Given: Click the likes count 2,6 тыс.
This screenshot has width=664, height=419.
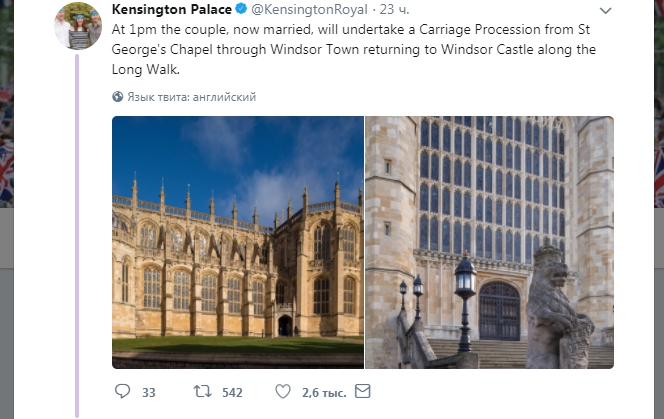Looking at the screenshot, I should point(324,393).
